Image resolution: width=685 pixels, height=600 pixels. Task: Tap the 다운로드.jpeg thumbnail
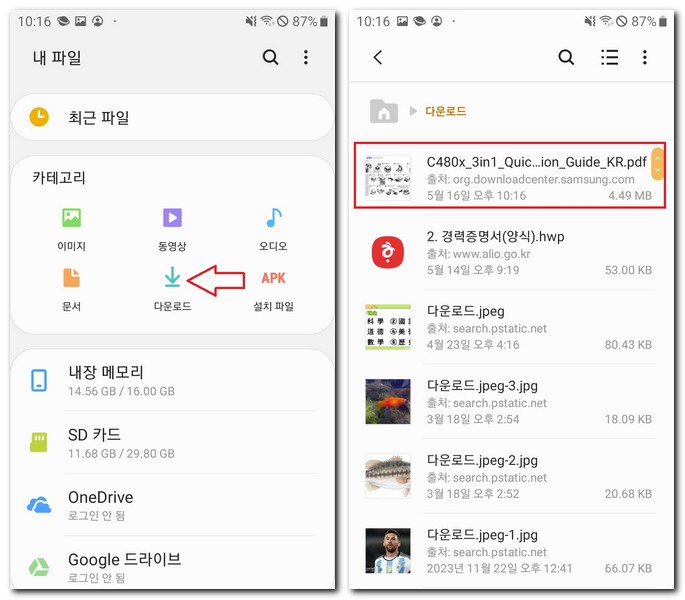[387, 327]
